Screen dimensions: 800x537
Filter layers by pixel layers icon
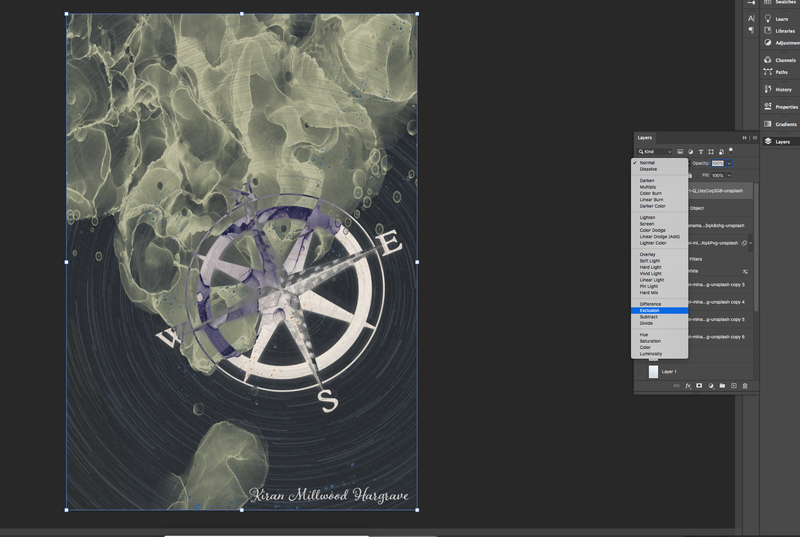[x=680, y=151]
